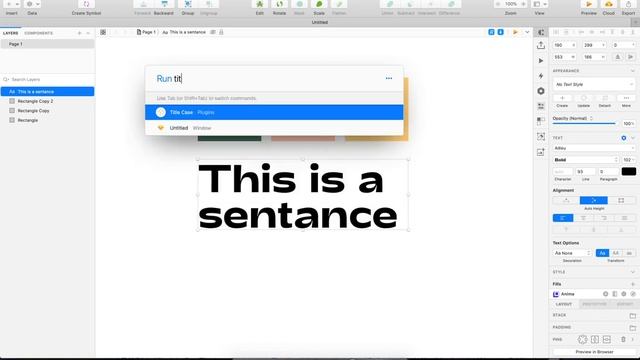
Task: Click the Export toolbar icon
Action: click(628, 4)
